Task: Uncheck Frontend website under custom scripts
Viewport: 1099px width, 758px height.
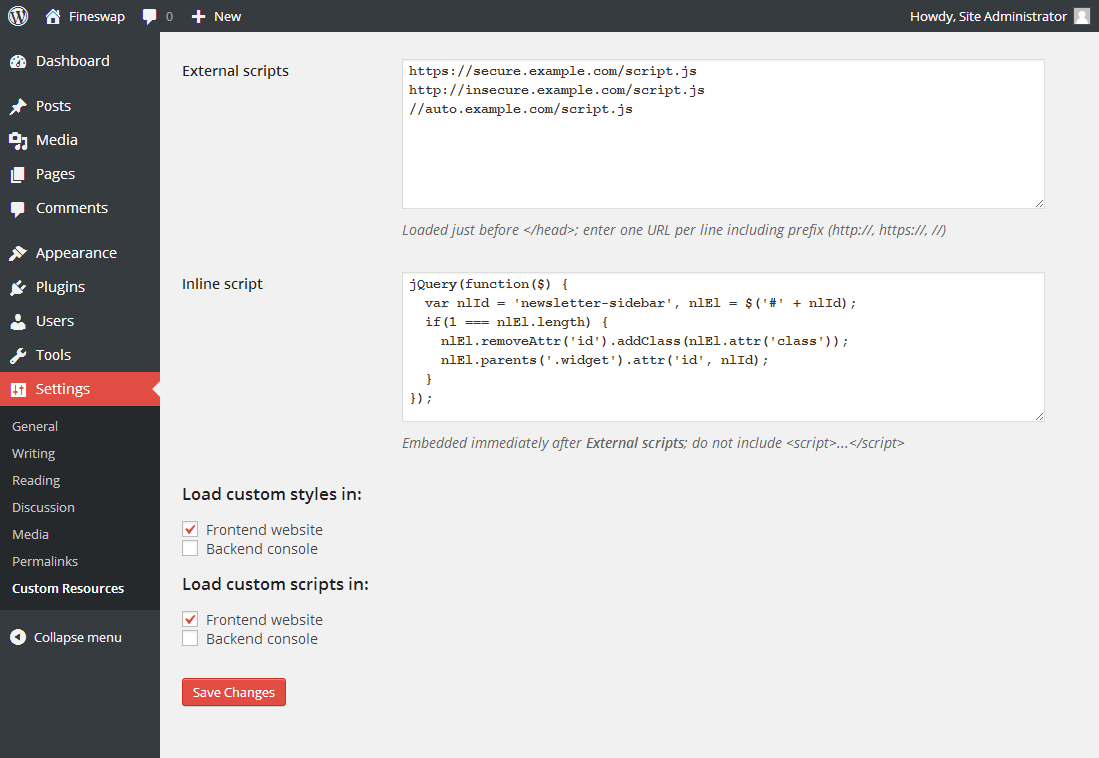Action: click(x=190, y=619)
